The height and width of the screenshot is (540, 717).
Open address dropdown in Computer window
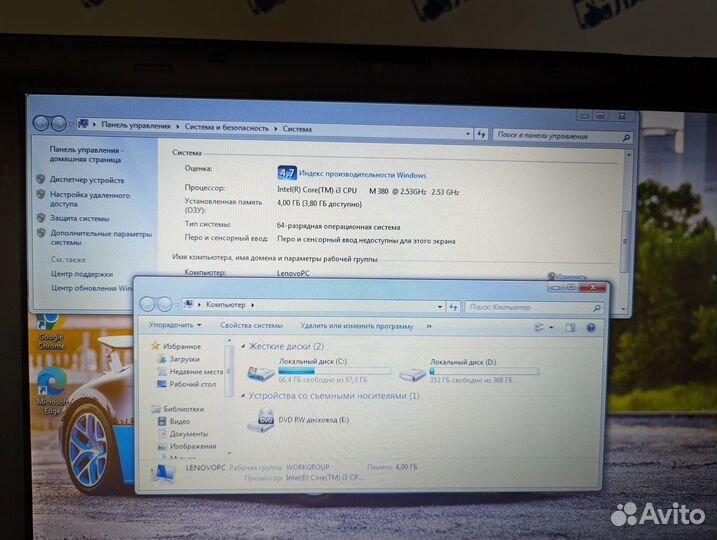click(440, 307)
